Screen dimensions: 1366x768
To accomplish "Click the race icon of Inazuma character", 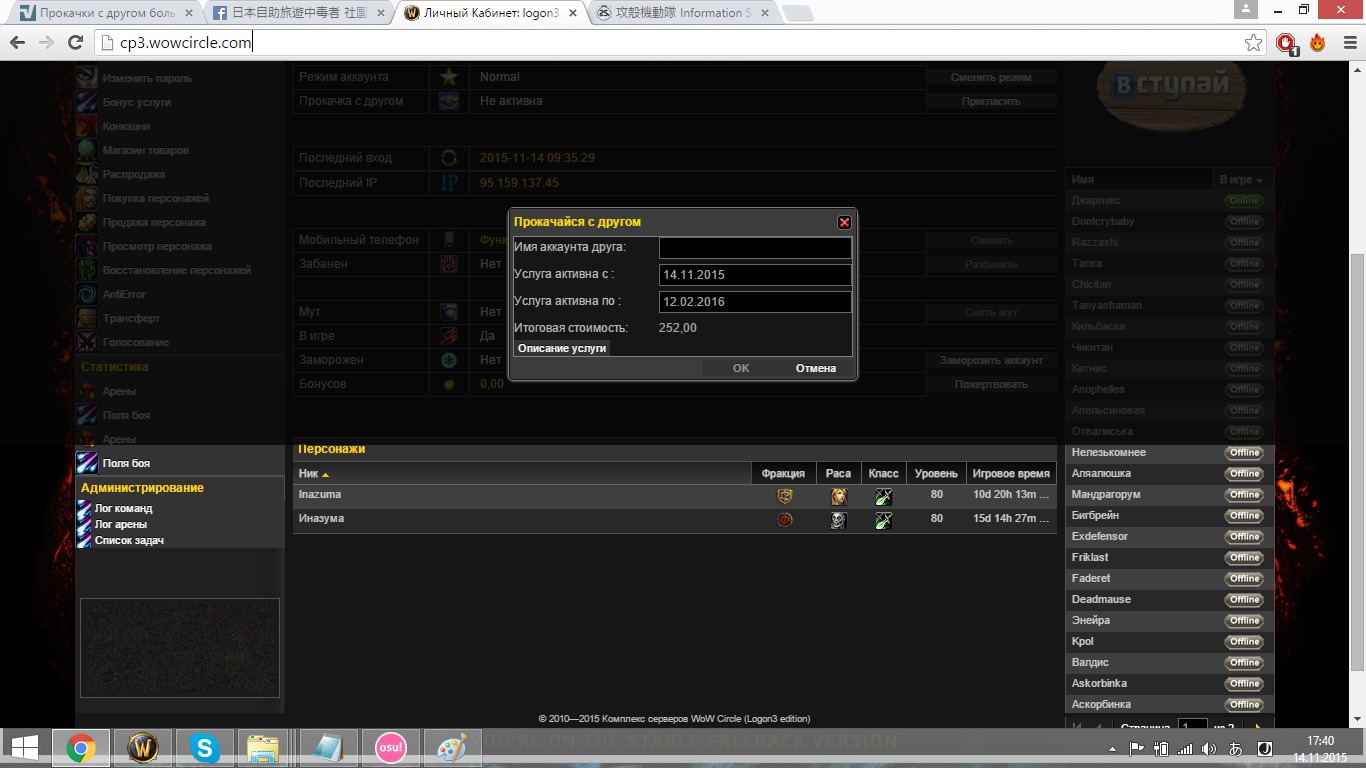I will (838, 496).
